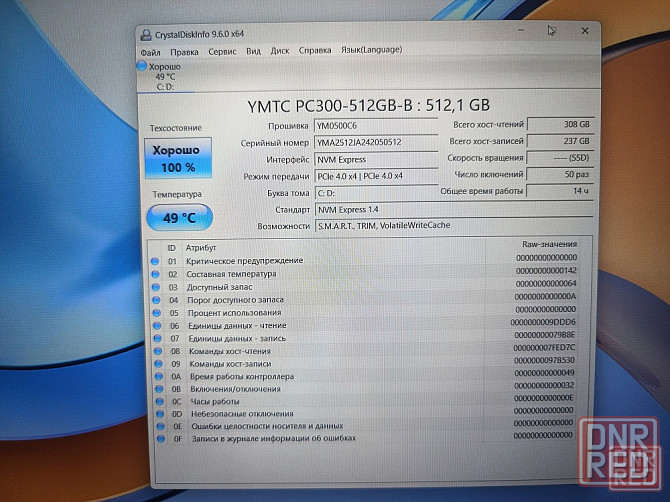Select the C: D: disk tab status icon
The width and height of the screenshot is (670, 502).
[141, 66]
